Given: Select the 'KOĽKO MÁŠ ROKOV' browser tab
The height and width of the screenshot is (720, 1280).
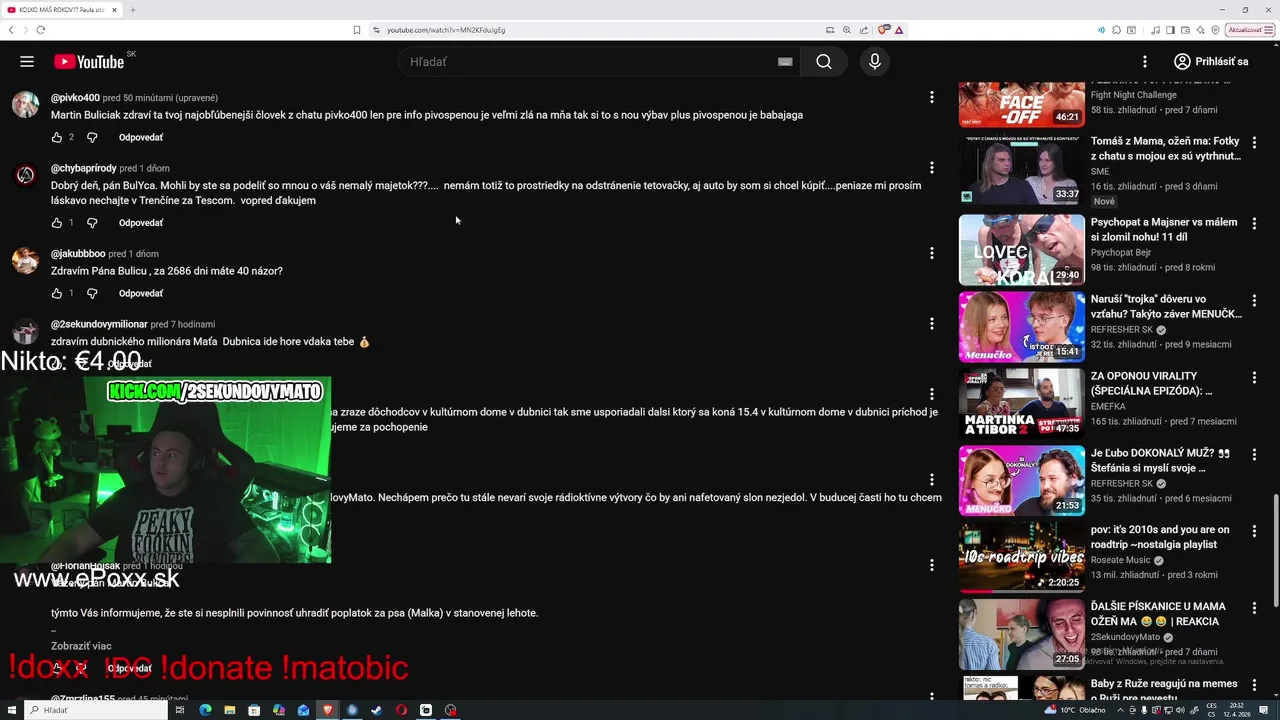Looking at the screenshot, I should [x=62, y=10].
